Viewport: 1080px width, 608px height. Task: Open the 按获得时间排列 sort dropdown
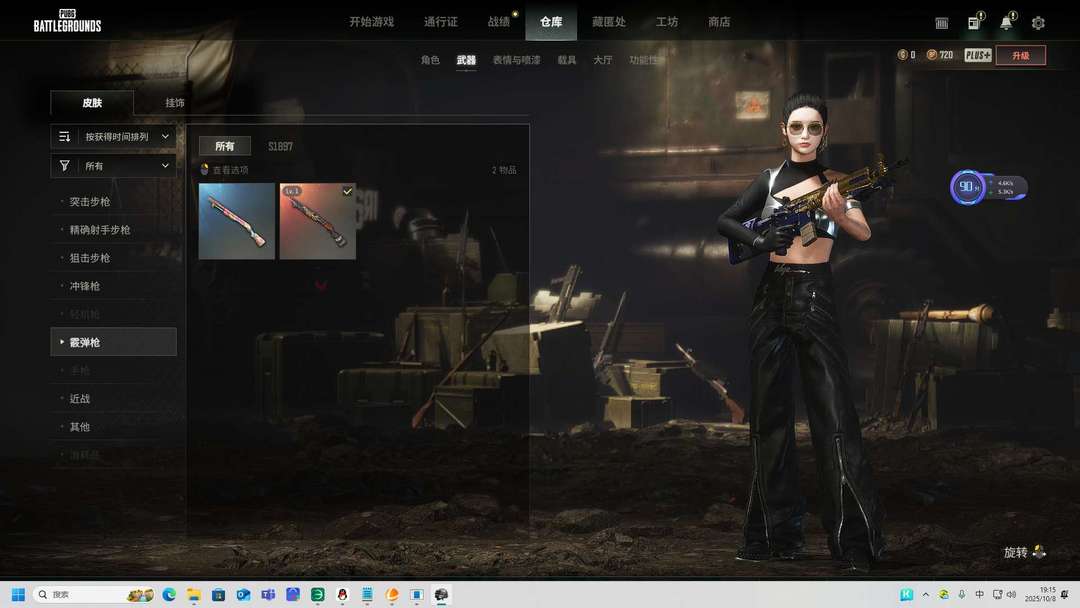tap(114, 136)
